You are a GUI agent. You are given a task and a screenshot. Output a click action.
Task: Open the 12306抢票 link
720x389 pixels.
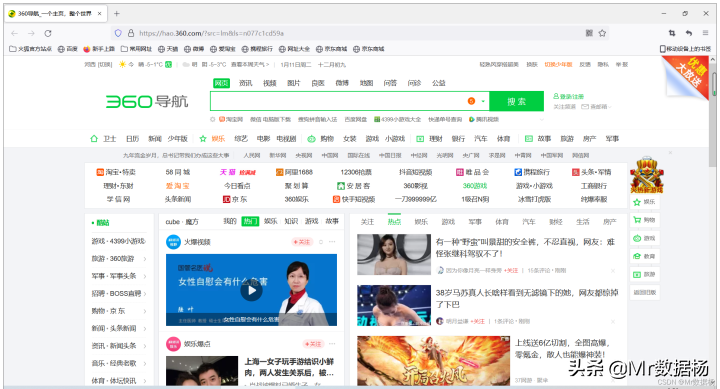tap(356, 172)
